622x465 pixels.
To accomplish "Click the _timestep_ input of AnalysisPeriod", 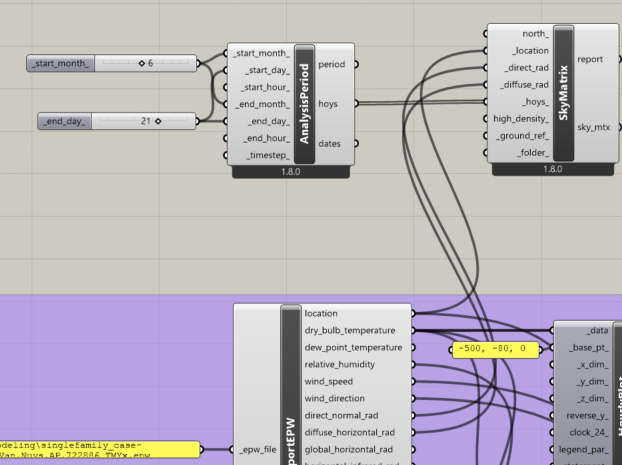I will pos(268,156).
